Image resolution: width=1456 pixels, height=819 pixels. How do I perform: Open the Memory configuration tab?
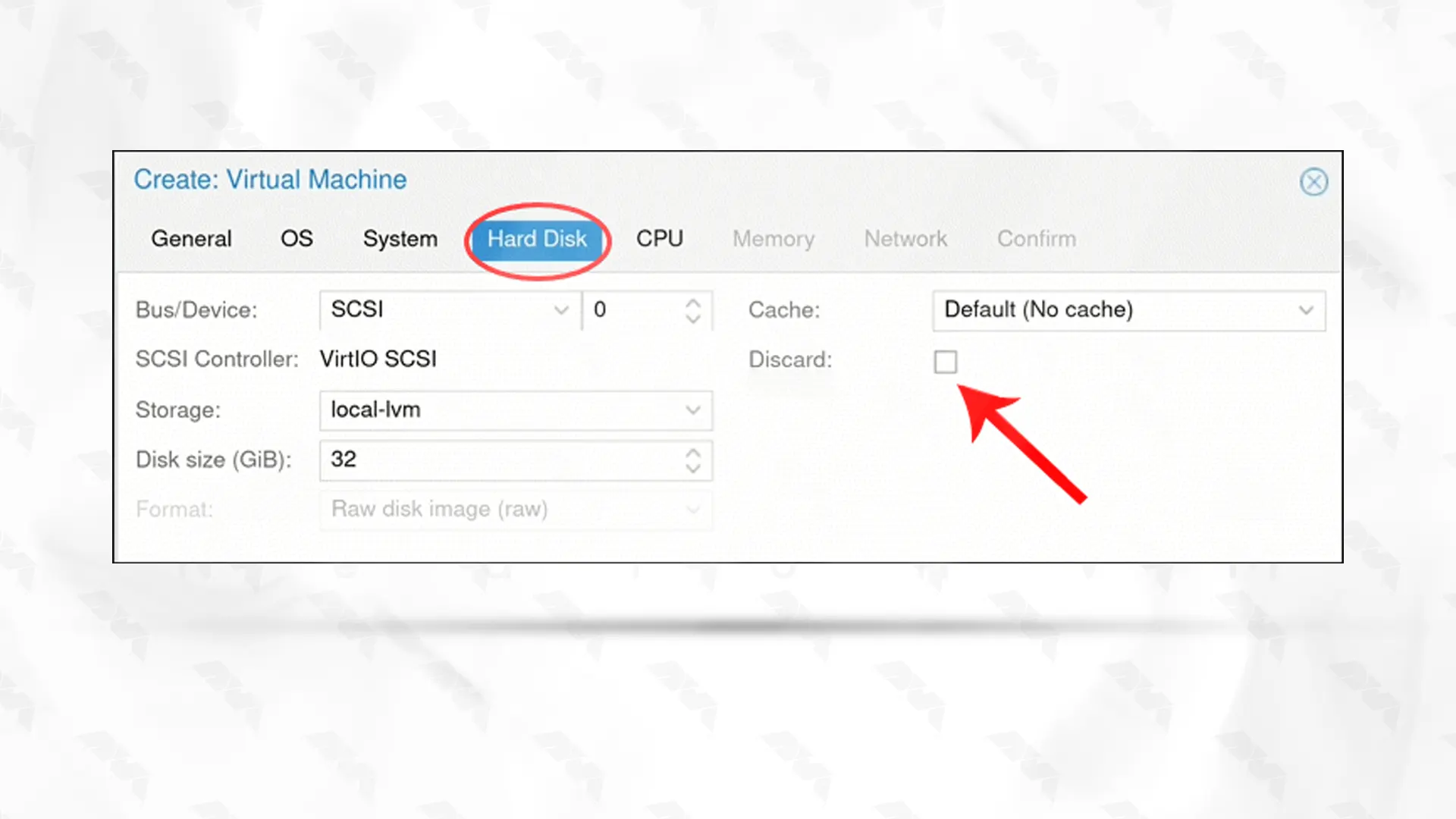773,239
